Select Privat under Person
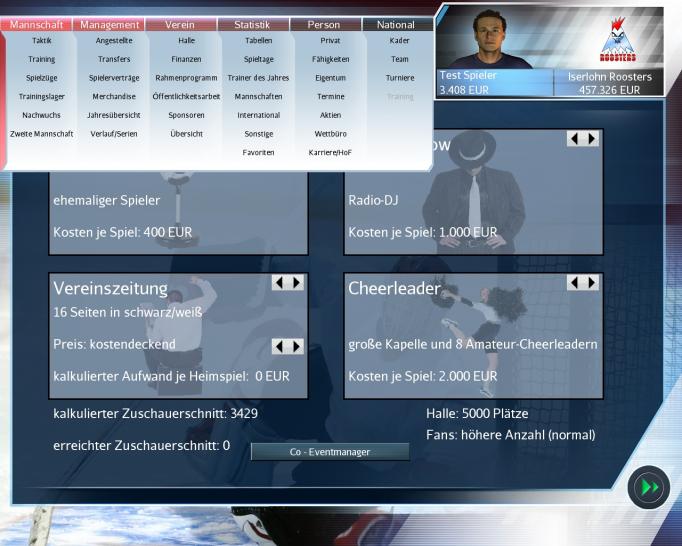The width and height of the screenshot is (682, 546). tap(331, 40)
